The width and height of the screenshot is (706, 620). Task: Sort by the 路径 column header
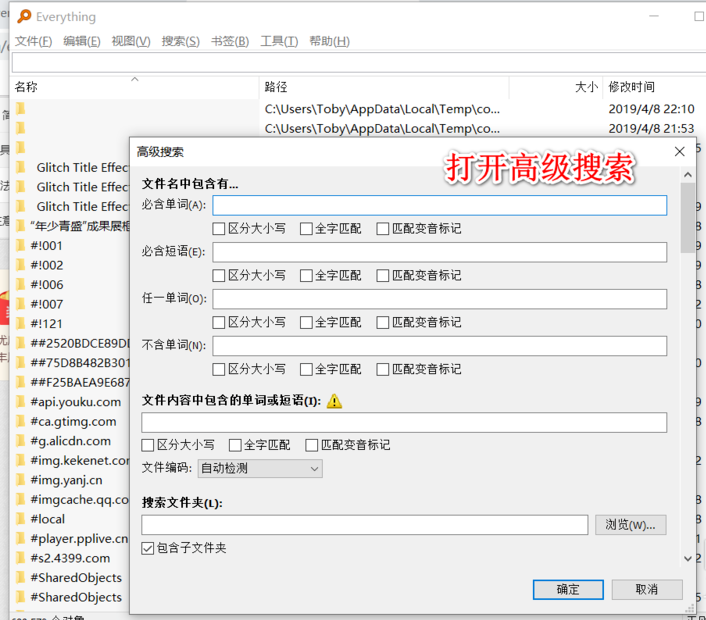point(385,87)
